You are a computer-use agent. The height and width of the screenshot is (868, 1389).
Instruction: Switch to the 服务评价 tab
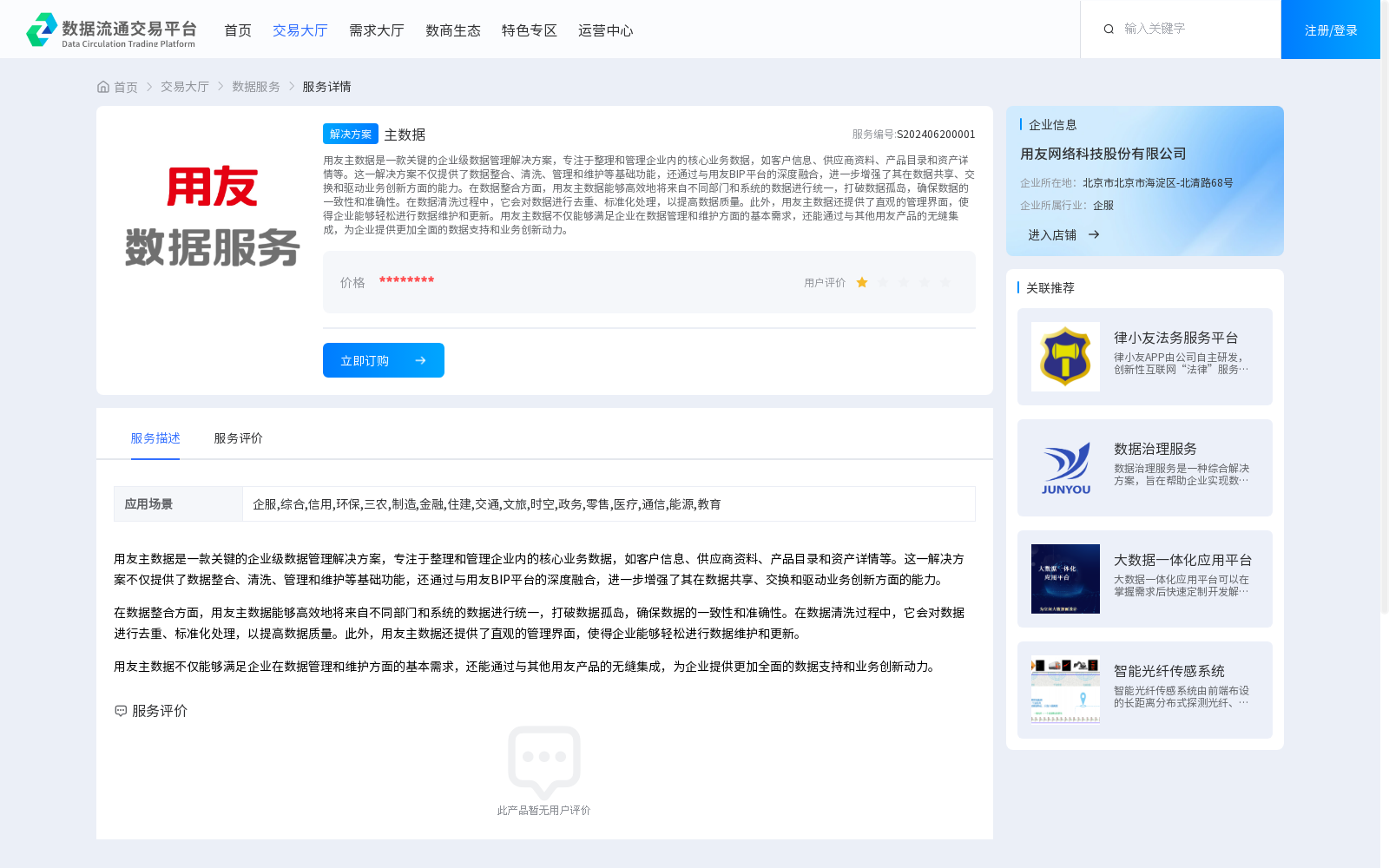tap(239, 438)
